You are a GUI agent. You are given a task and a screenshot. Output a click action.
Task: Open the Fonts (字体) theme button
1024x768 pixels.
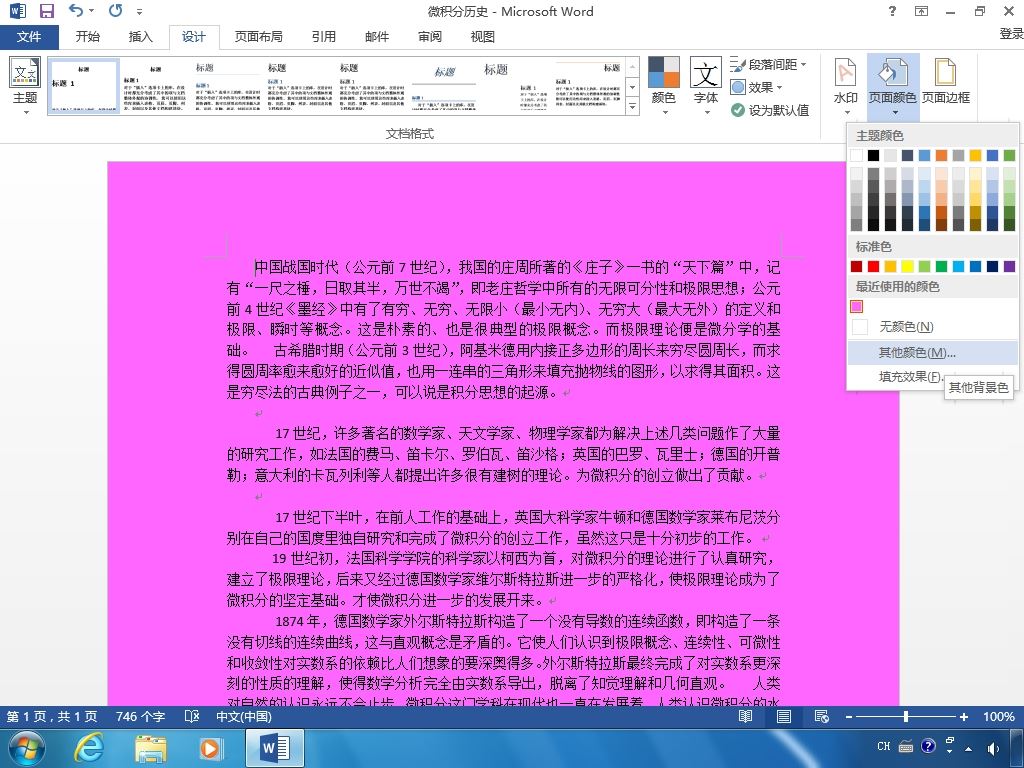(x=705, y=86)
